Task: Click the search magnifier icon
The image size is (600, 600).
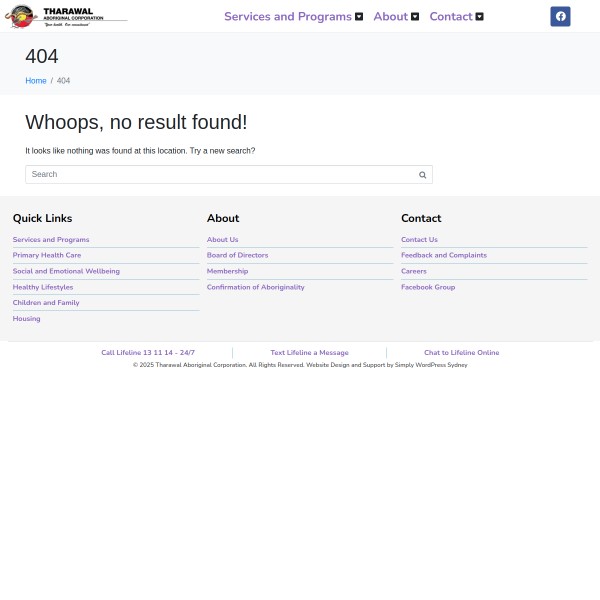Action: coord(422,175)
